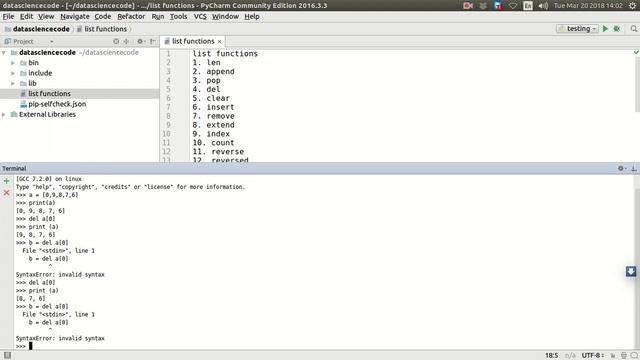Open the File menu

8,16
